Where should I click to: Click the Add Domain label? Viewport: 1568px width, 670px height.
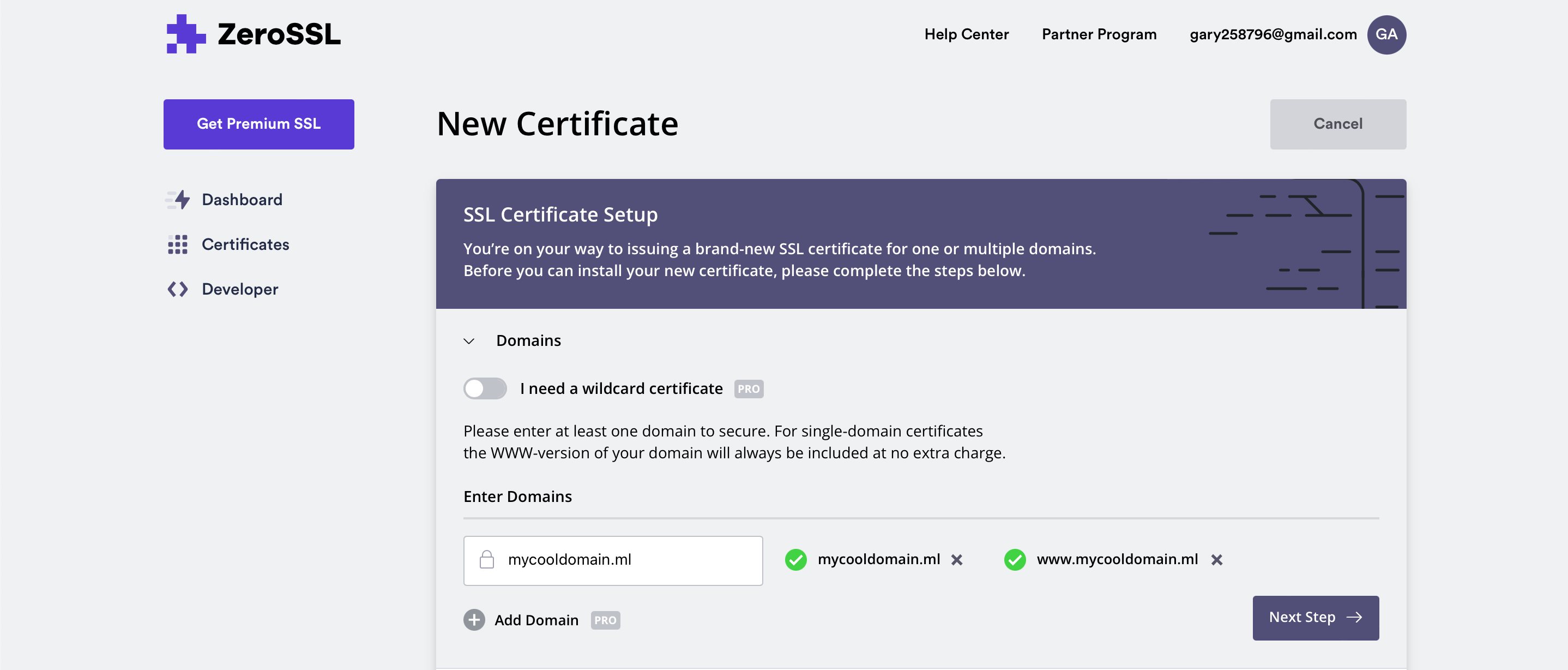(x=536, y=621)
